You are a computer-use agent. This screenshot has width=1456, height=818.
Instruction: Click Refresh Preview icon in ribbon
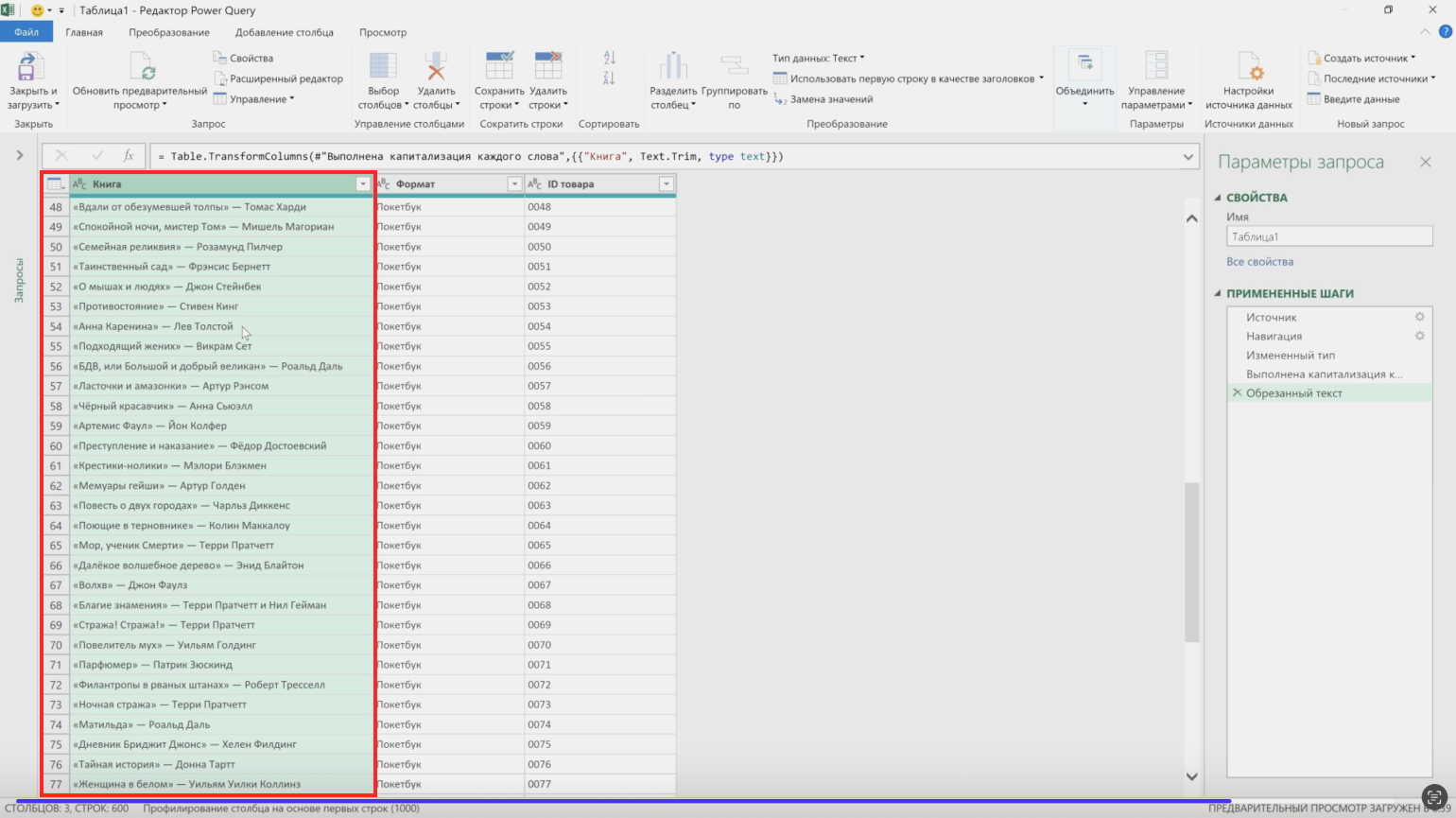click(142, 66)
